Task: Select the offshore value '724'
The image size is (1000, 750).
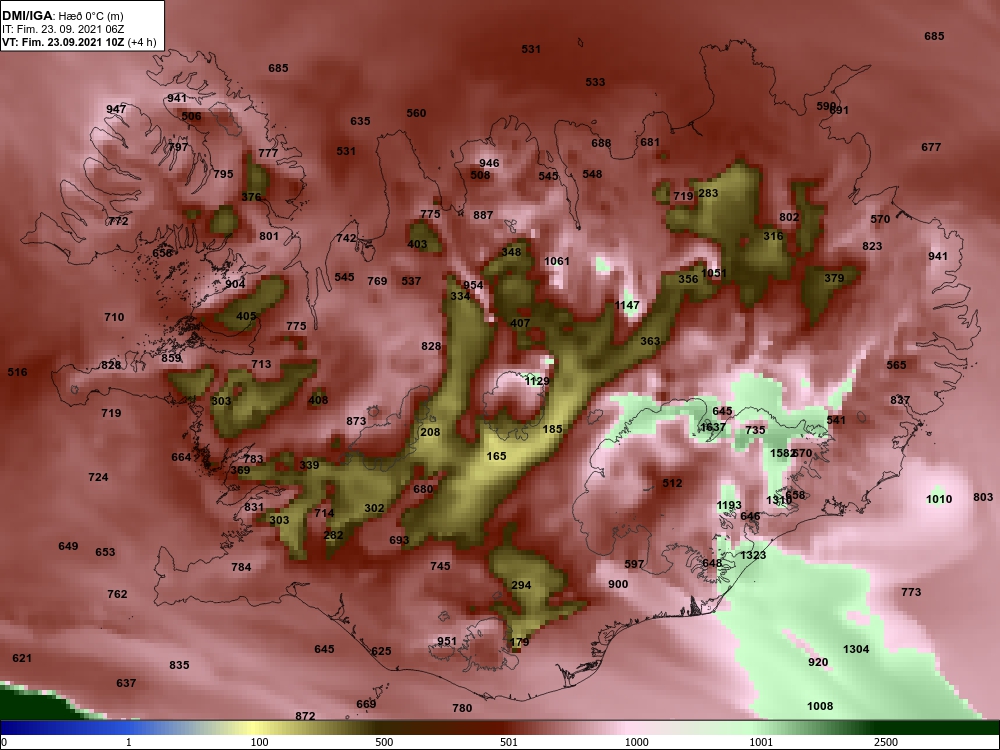Action: coord(98,477)
